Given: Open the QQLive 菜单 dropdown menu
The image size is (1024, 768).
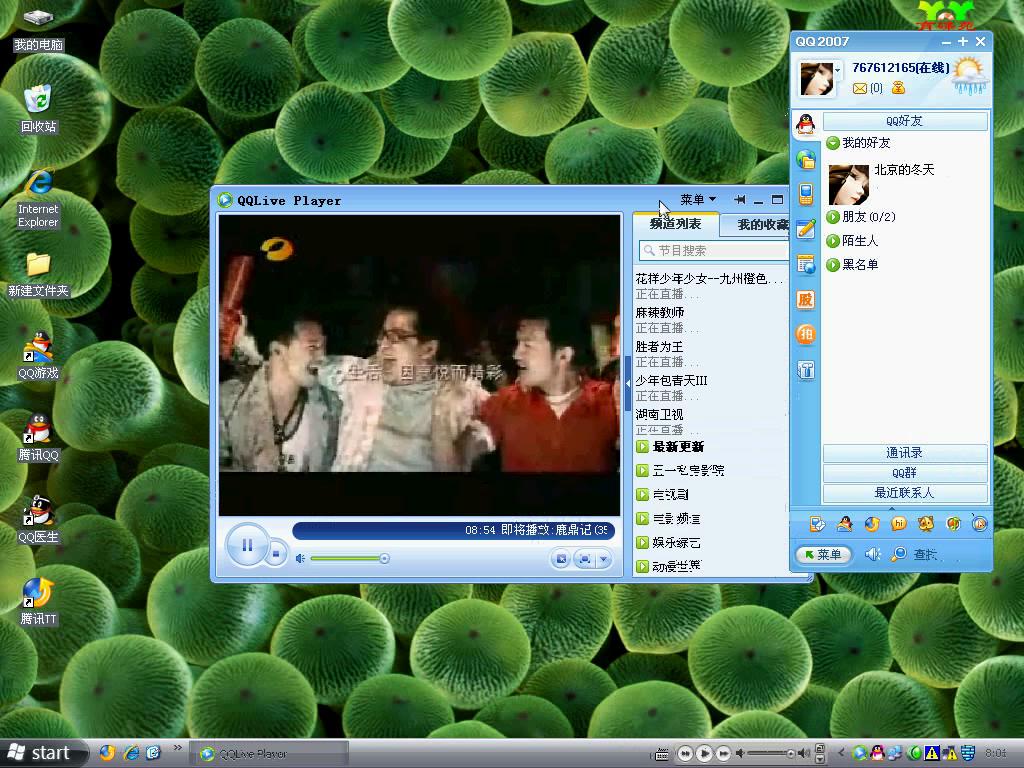Looking at the screenshot, I should 697,199.
